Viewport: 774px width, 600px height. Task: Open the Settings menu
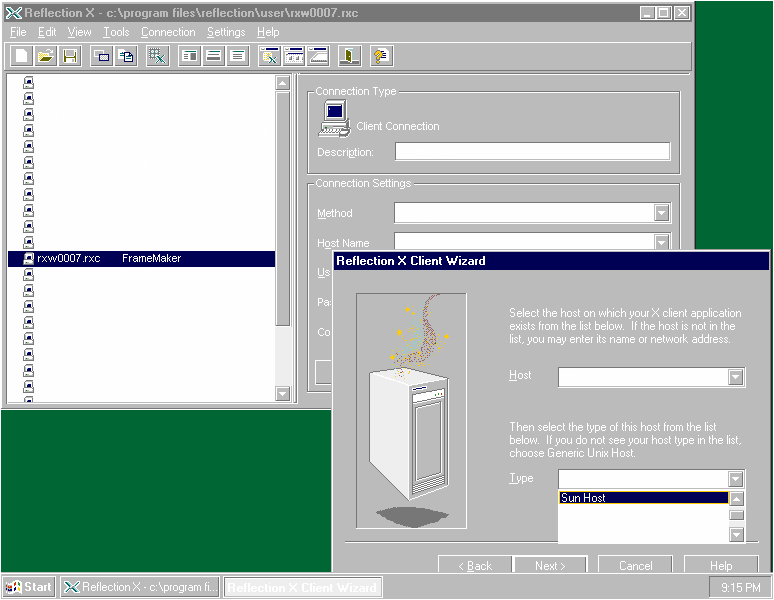pyautogui.click(x=226, y=32)
